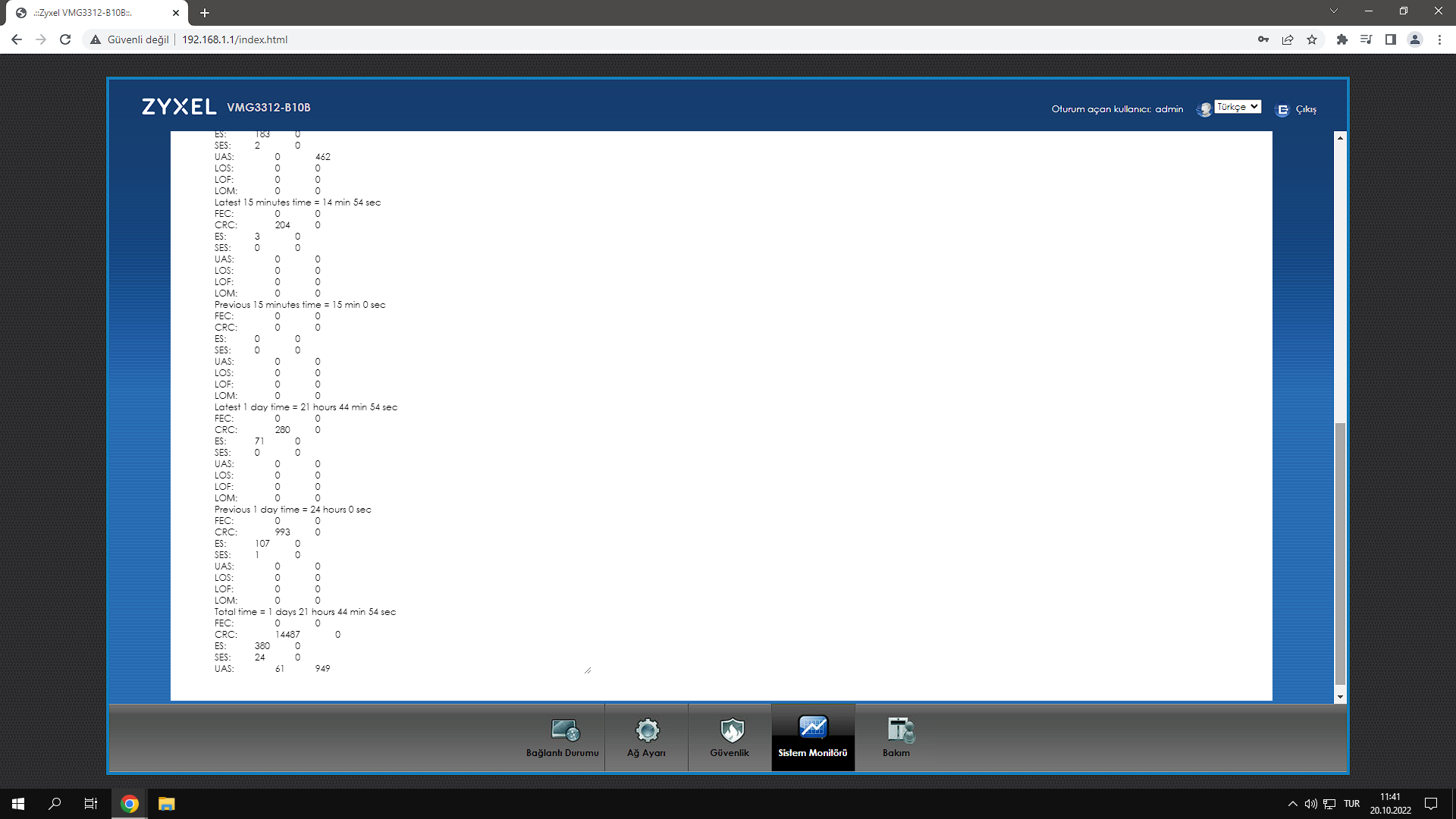
Task: Click the Çıkış logout icon
Action: 1282,110
